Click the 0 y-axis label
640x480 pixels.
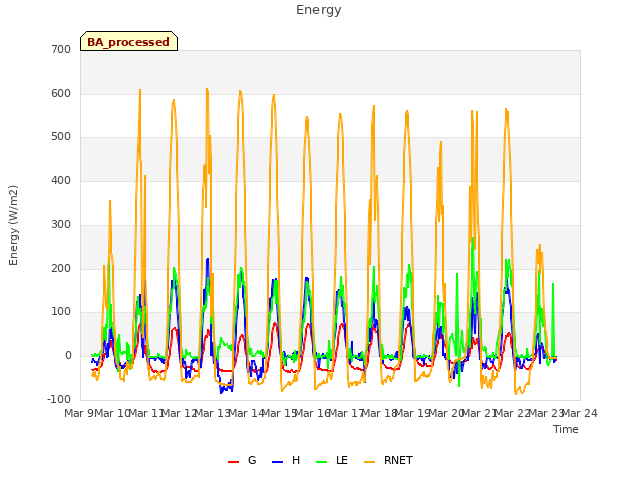coord(68,356)
